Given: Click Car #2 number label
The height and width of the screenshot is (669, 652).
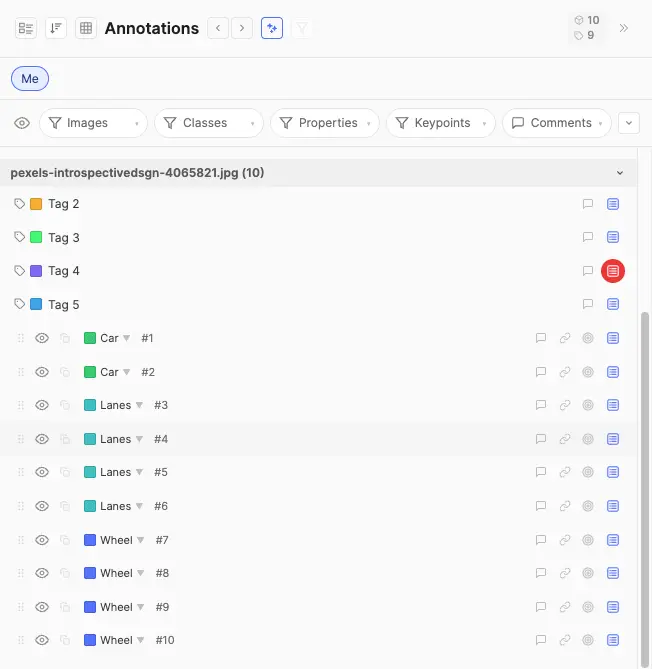Looking at the screenshot, I should (148, 372).
